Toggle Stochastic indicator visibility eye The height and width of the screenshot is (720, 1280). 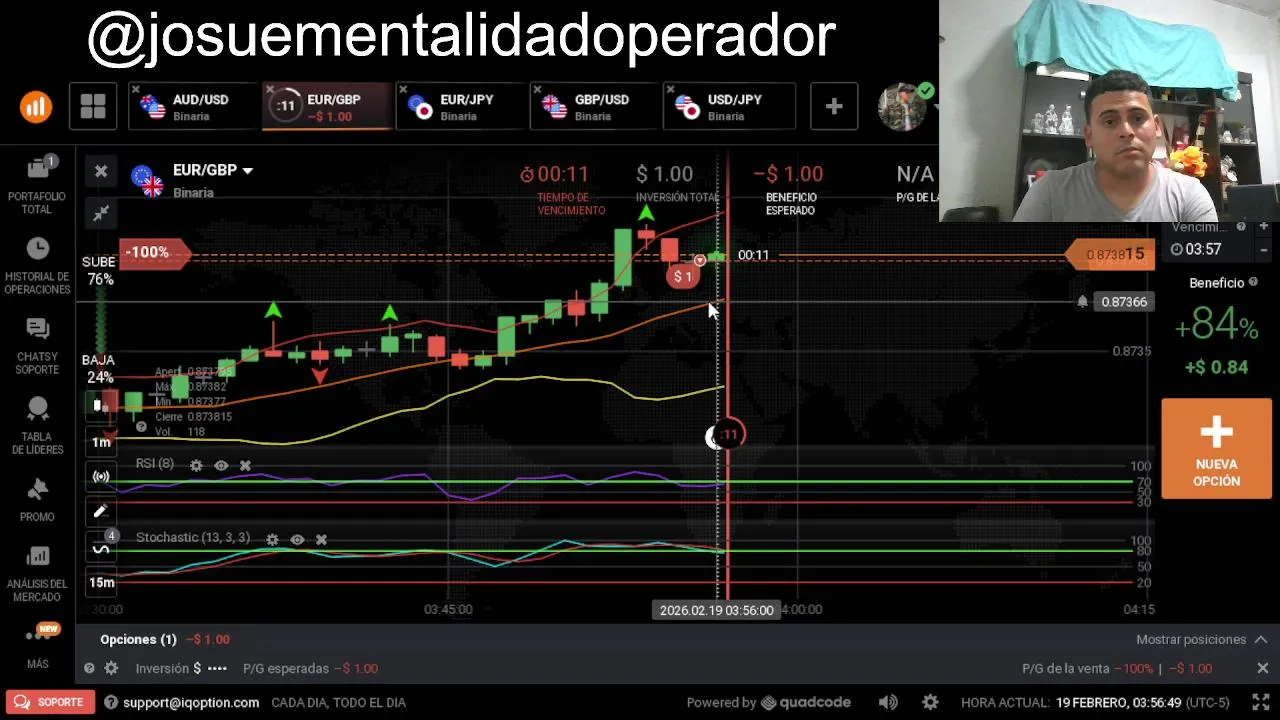coord(297,539)
